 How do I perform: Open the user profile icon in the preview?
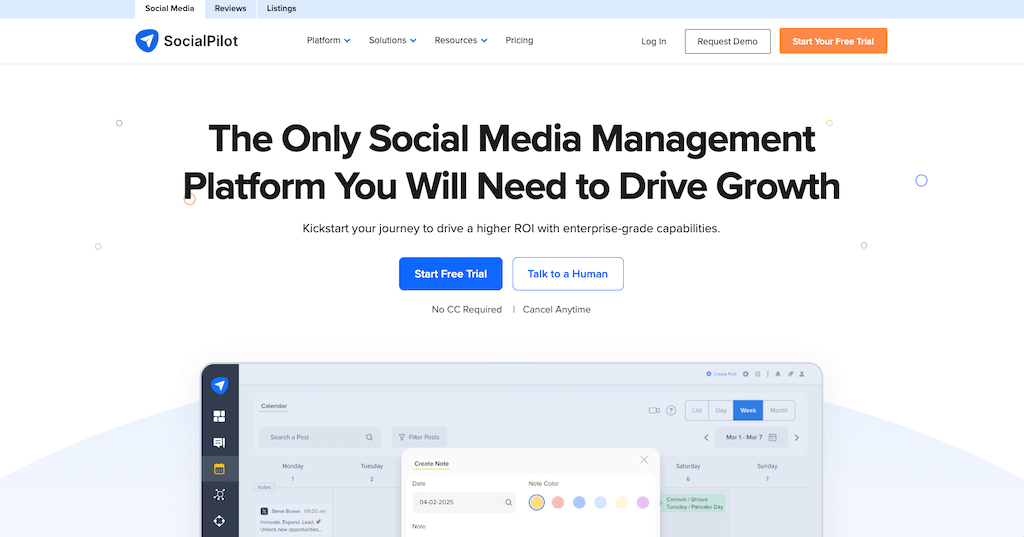pos(802,374)
